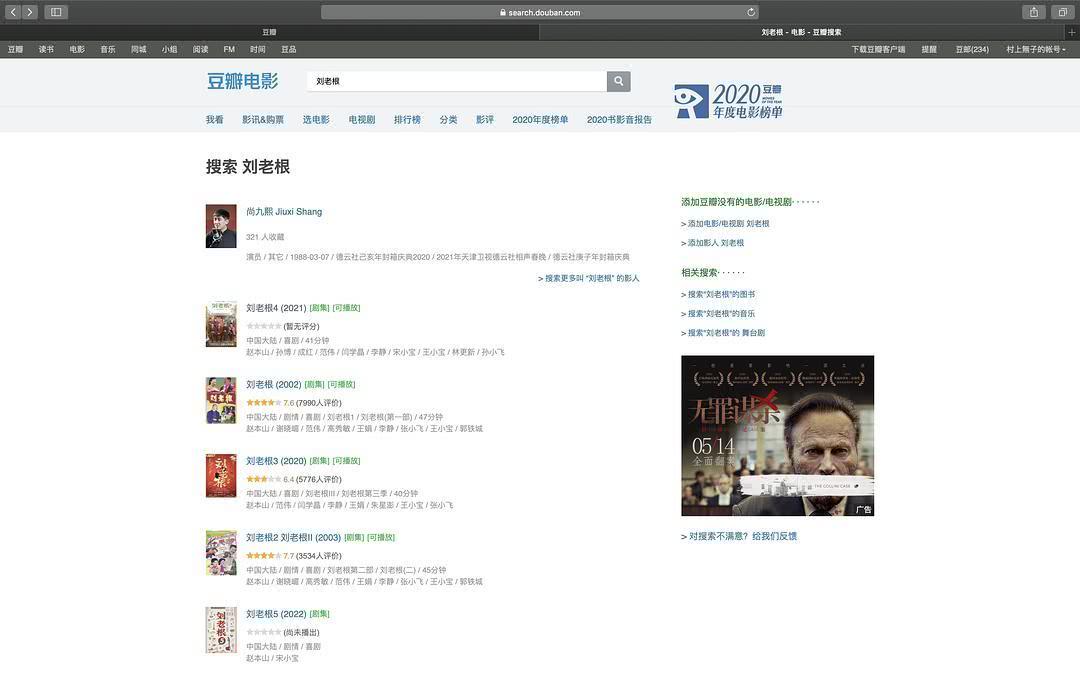The image size is (1080, 675).
Task: Open the 2020书影音报告 navigation item
Action: 619,119
